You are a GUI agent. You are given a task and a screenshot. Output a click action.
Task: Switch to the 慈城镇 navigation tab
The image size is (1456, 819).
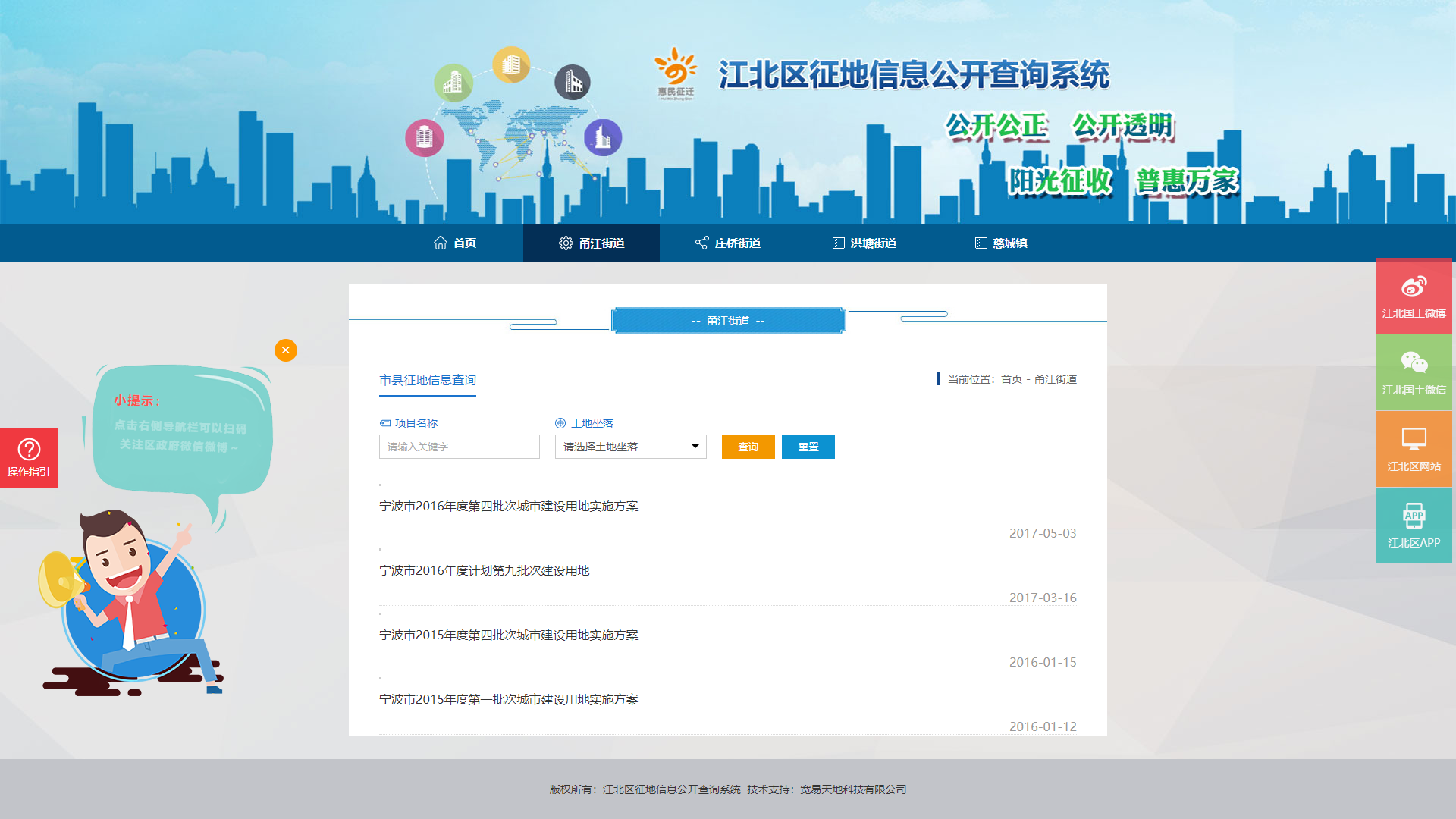pyautogui.click(x=1009, y=243)
